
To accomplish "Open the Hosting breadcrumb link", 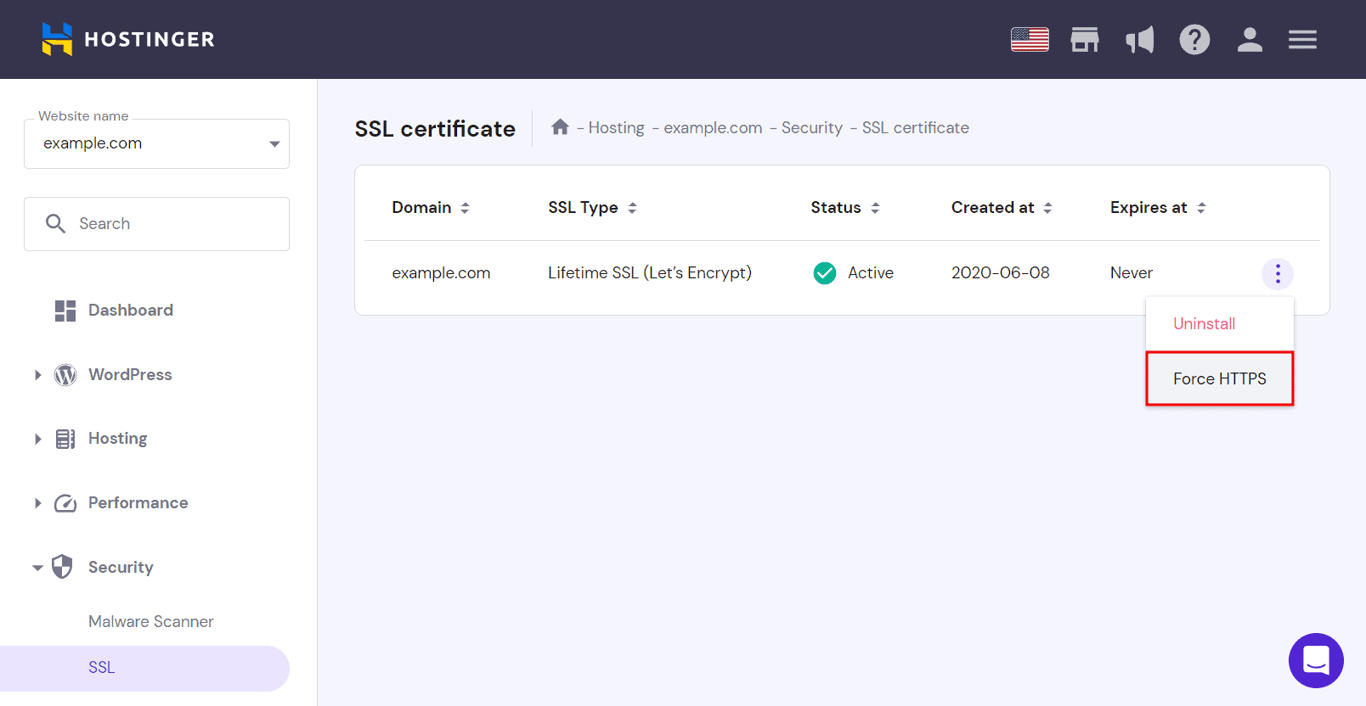I will click(x=615, y=127).
